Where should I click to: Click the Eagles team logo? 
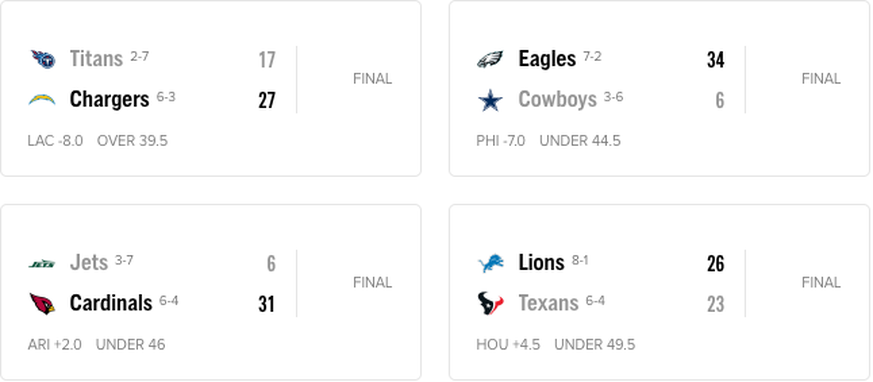[x=490, y=59]
